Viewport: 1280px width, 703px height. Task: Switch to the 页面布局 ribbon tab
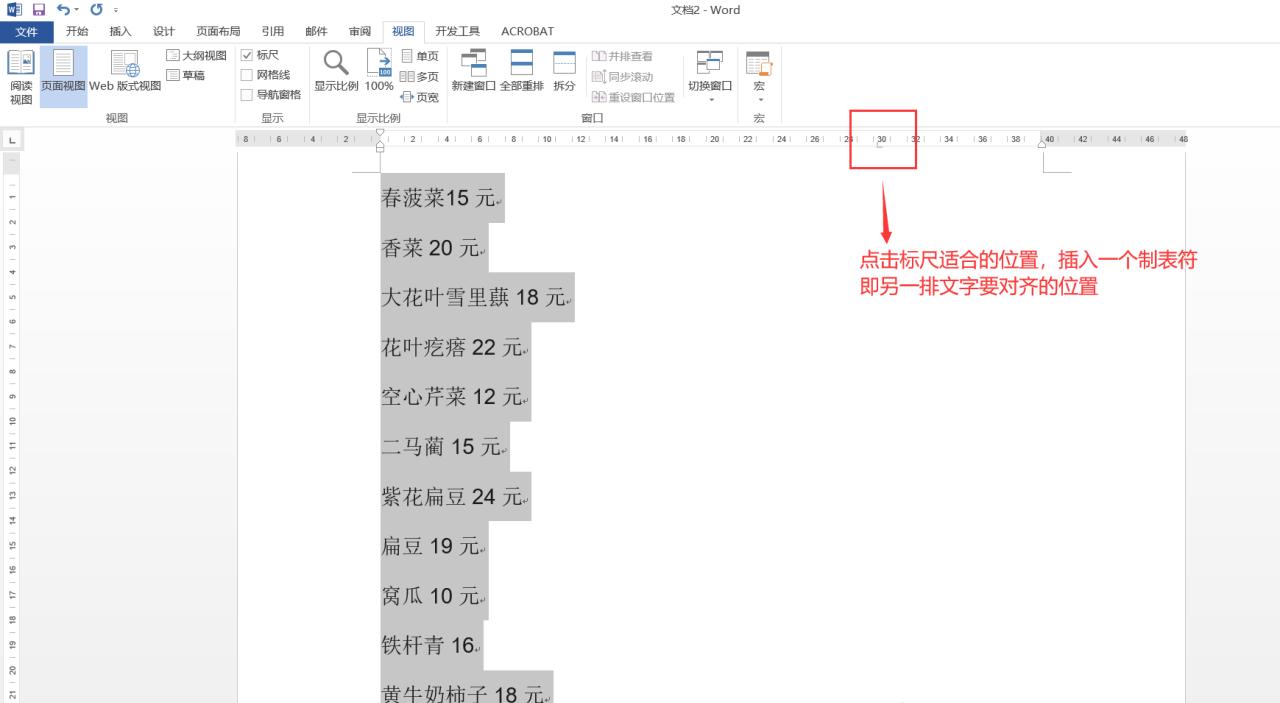click(x=218, y=32)
